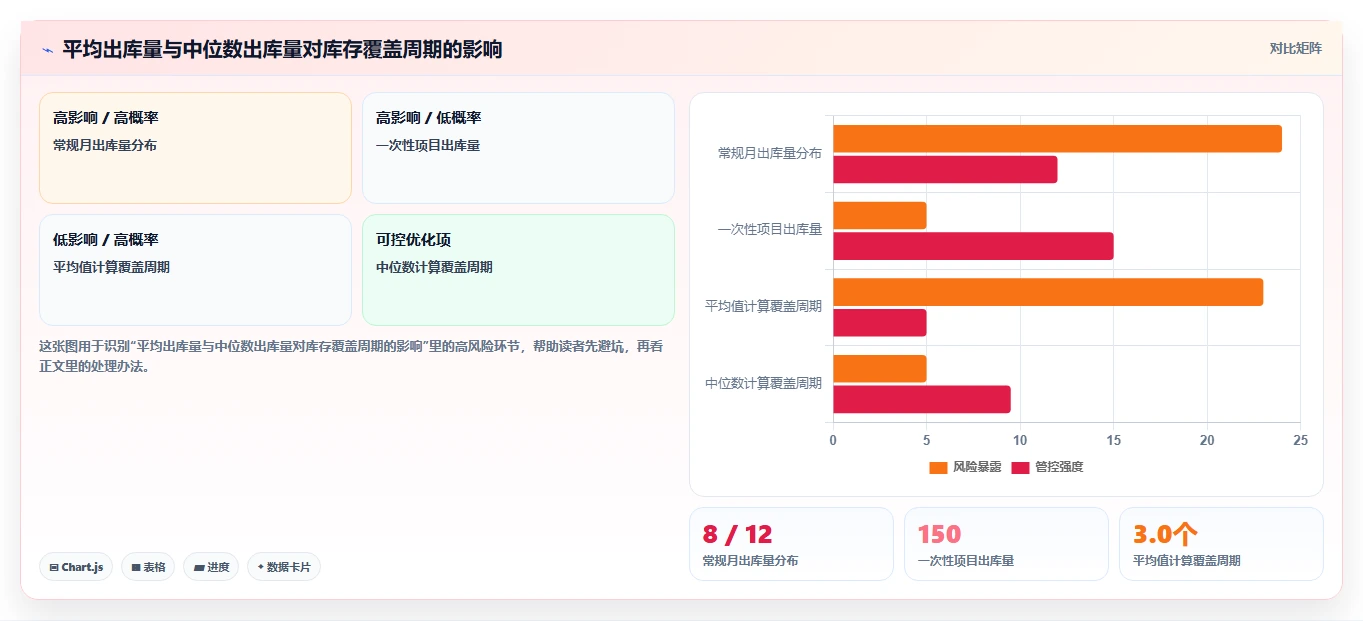Click 平均值计算覆盖周期 subtitle in 低影响 / 高概率 card
The height and width of the screenshot is (621, 1363).
pos(111,267)
